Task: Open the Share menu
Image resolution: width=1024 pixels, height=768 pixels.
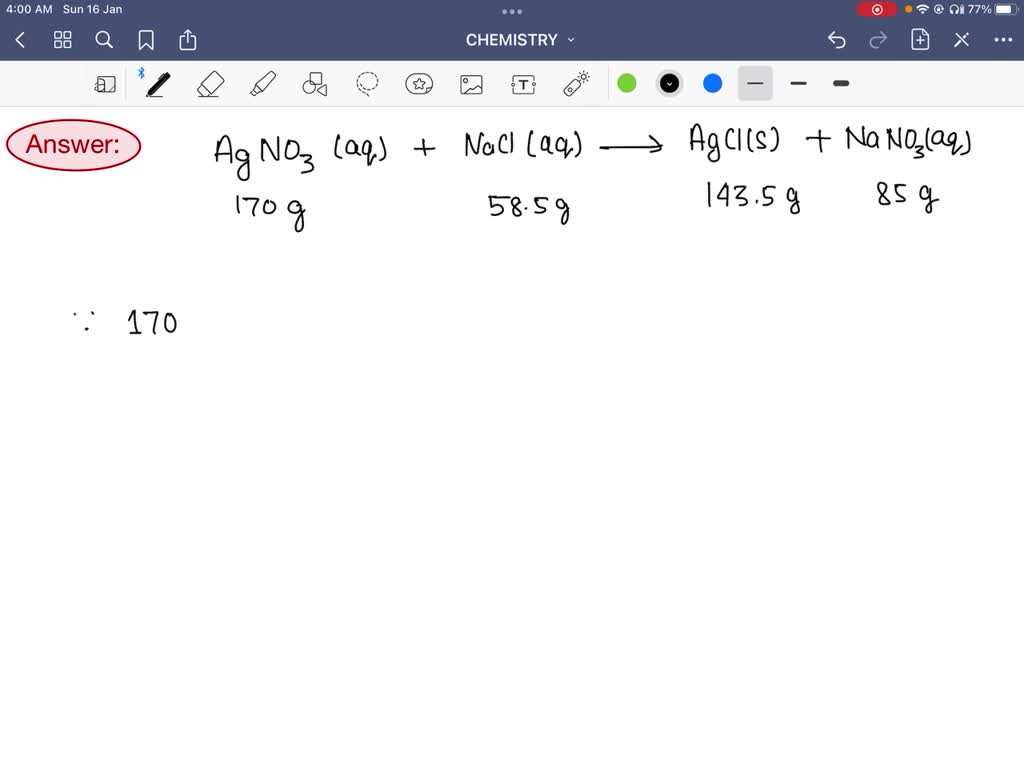Action: pos(188,40)
